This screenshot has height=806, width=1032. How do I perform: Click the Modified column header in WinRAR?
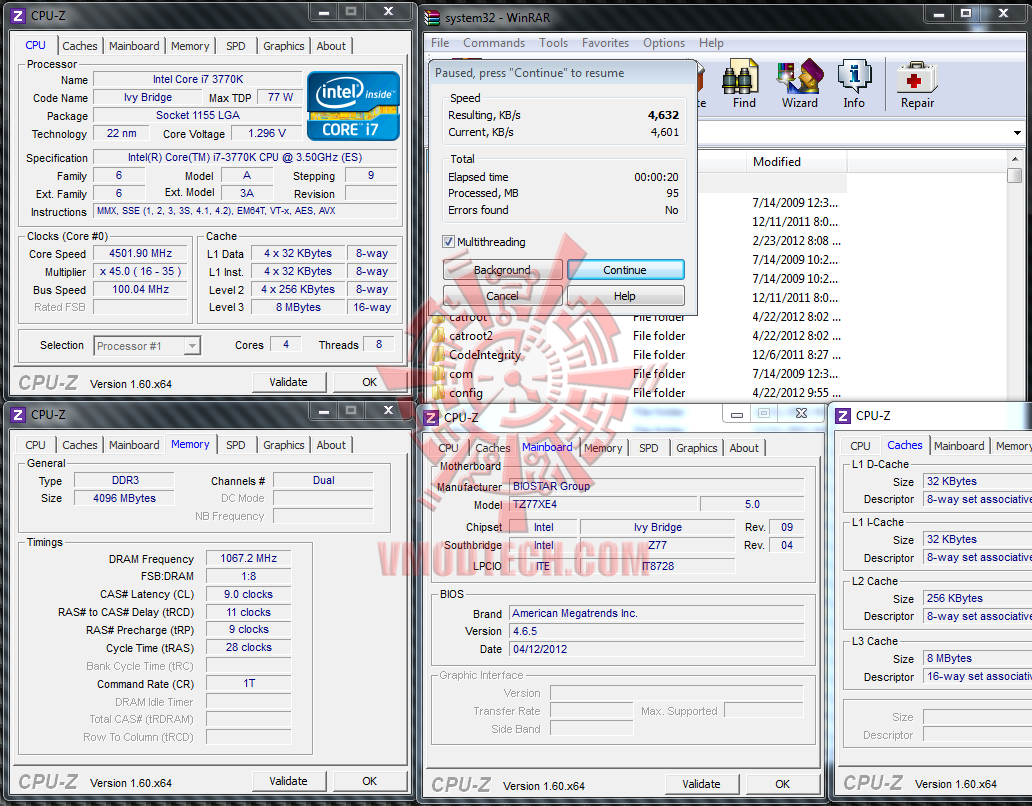(x=796, y=162)
